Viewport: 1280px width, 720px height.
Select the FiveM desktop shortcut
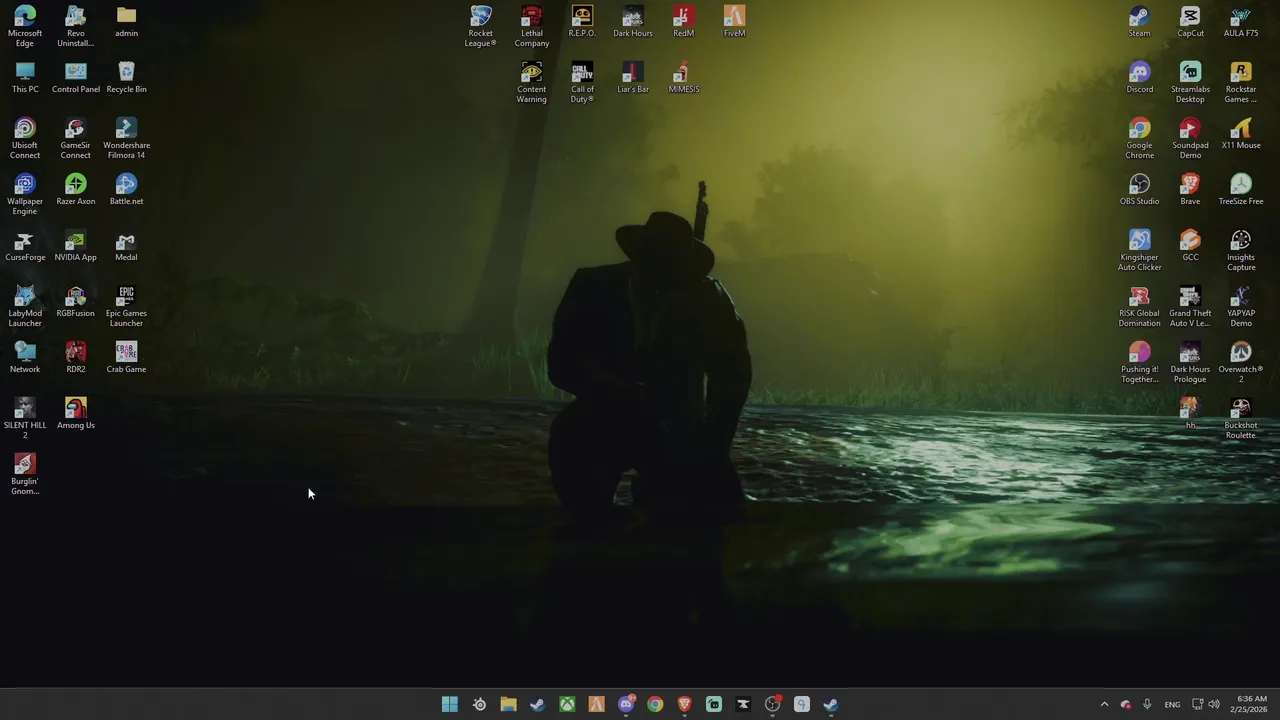pos(734,21)
